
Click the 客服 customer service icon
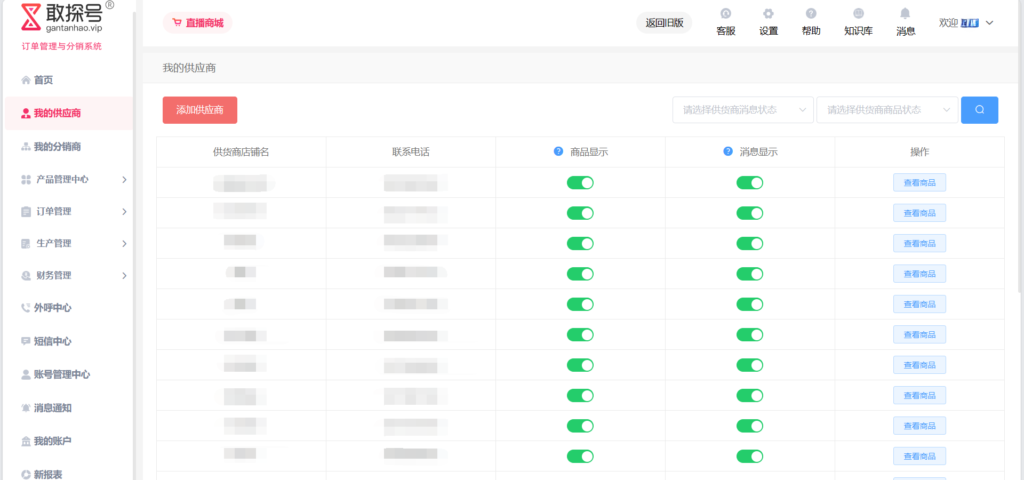(725, 15)
